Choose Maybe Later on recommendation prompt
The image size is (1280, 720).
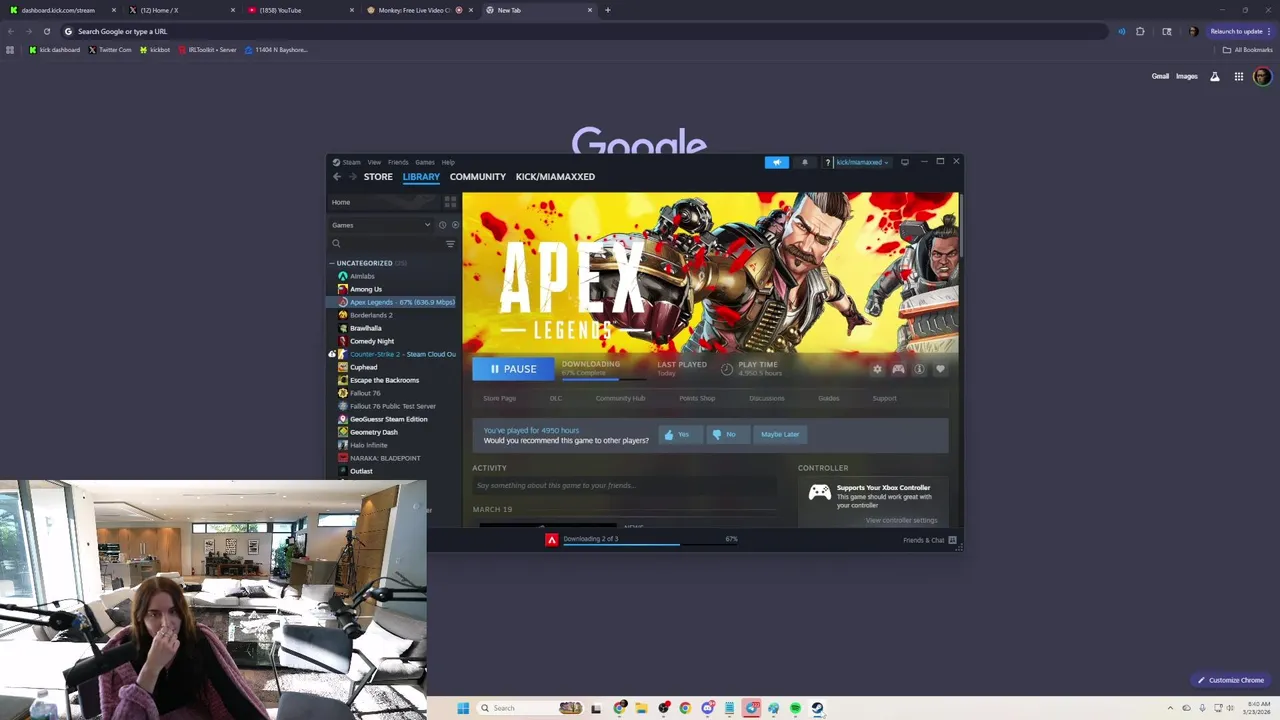780,434
